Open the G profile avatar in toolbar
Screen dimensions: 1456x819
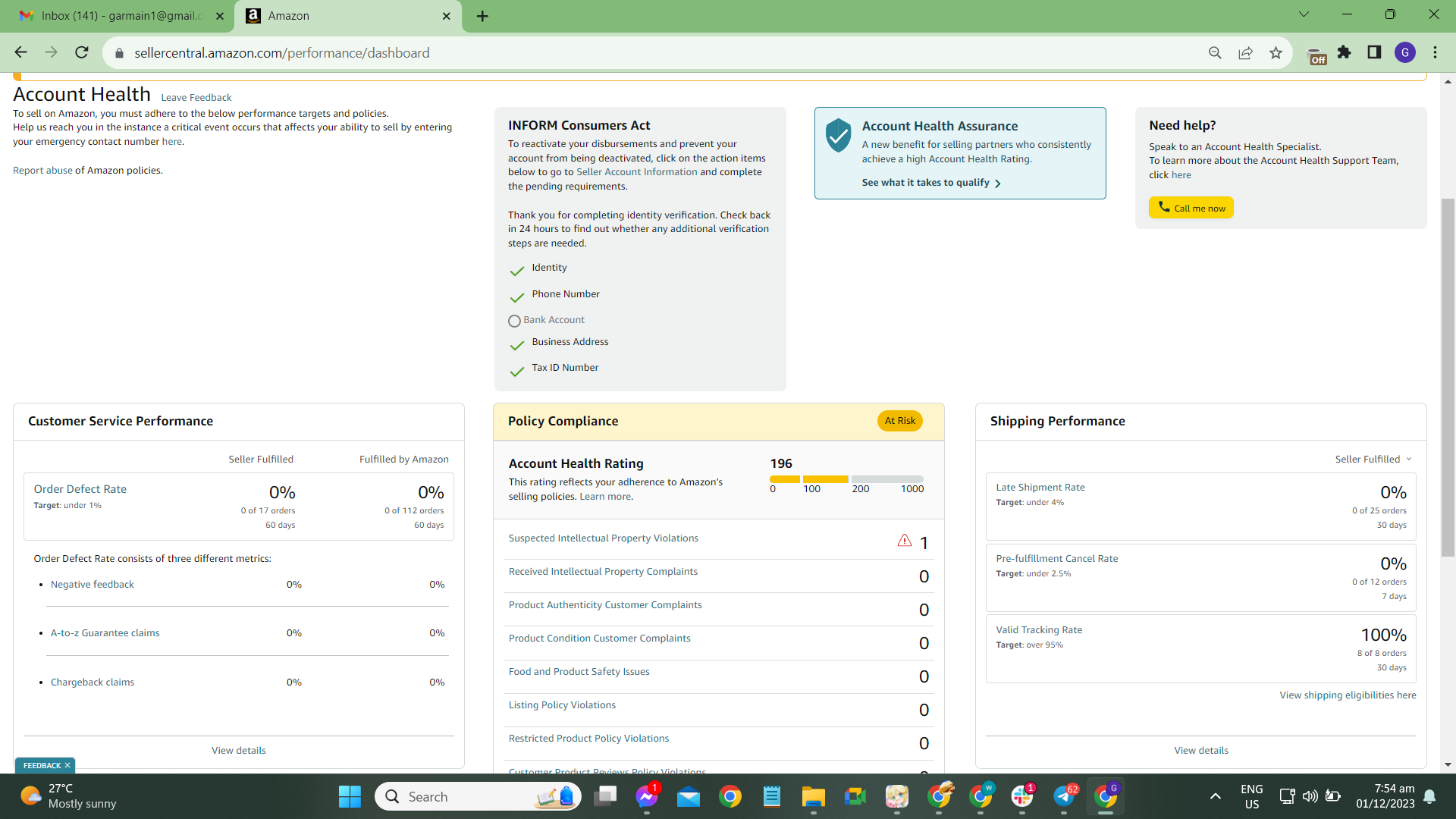click(x=1405, y=52)
